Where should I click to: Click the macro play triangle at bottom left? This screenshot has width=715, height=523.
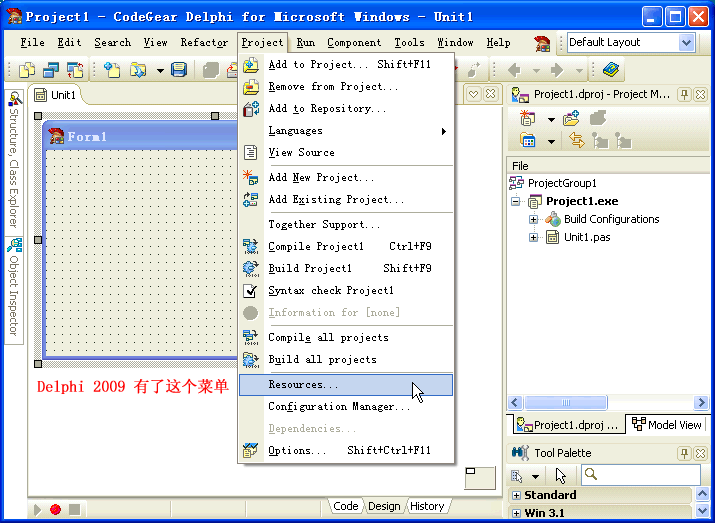[37, 509]
